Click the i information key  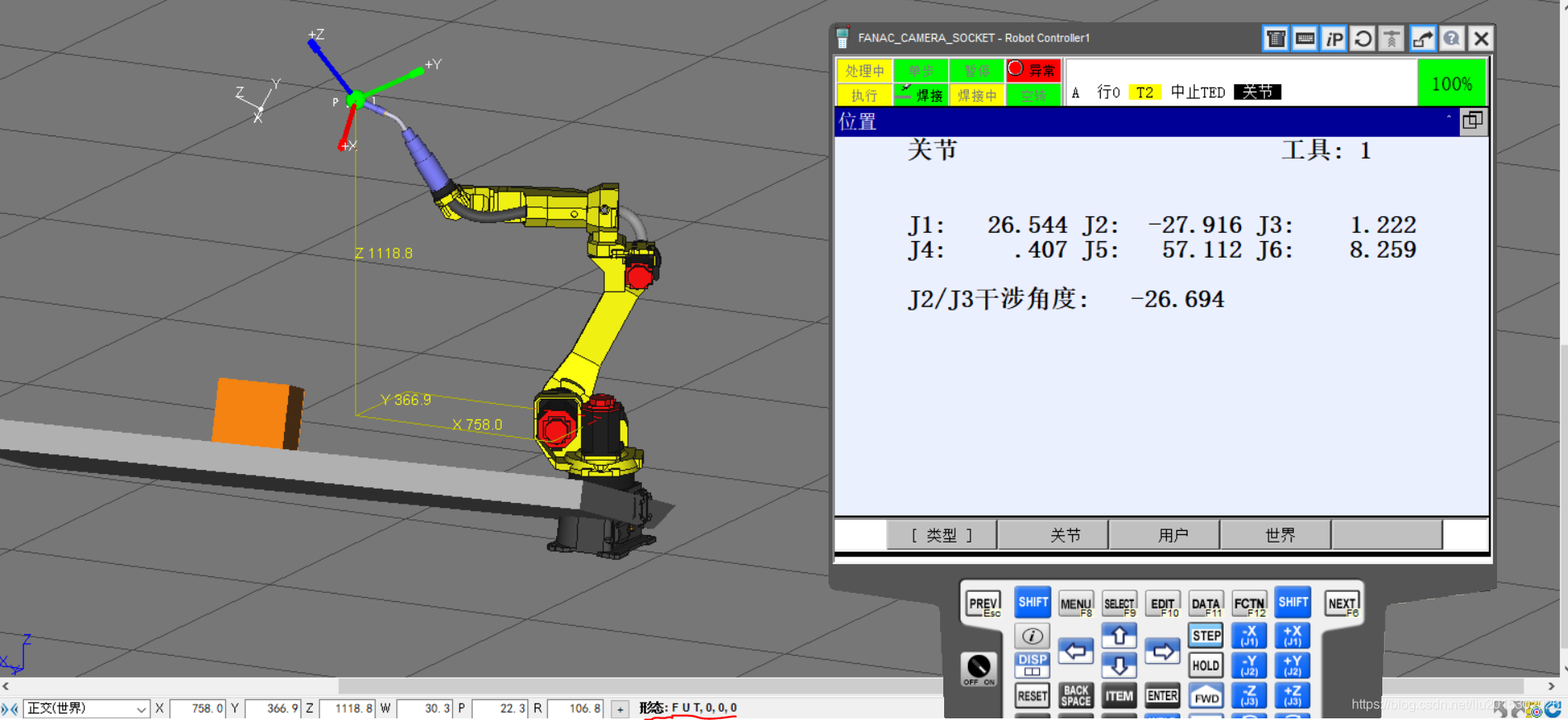[1032, 636]
